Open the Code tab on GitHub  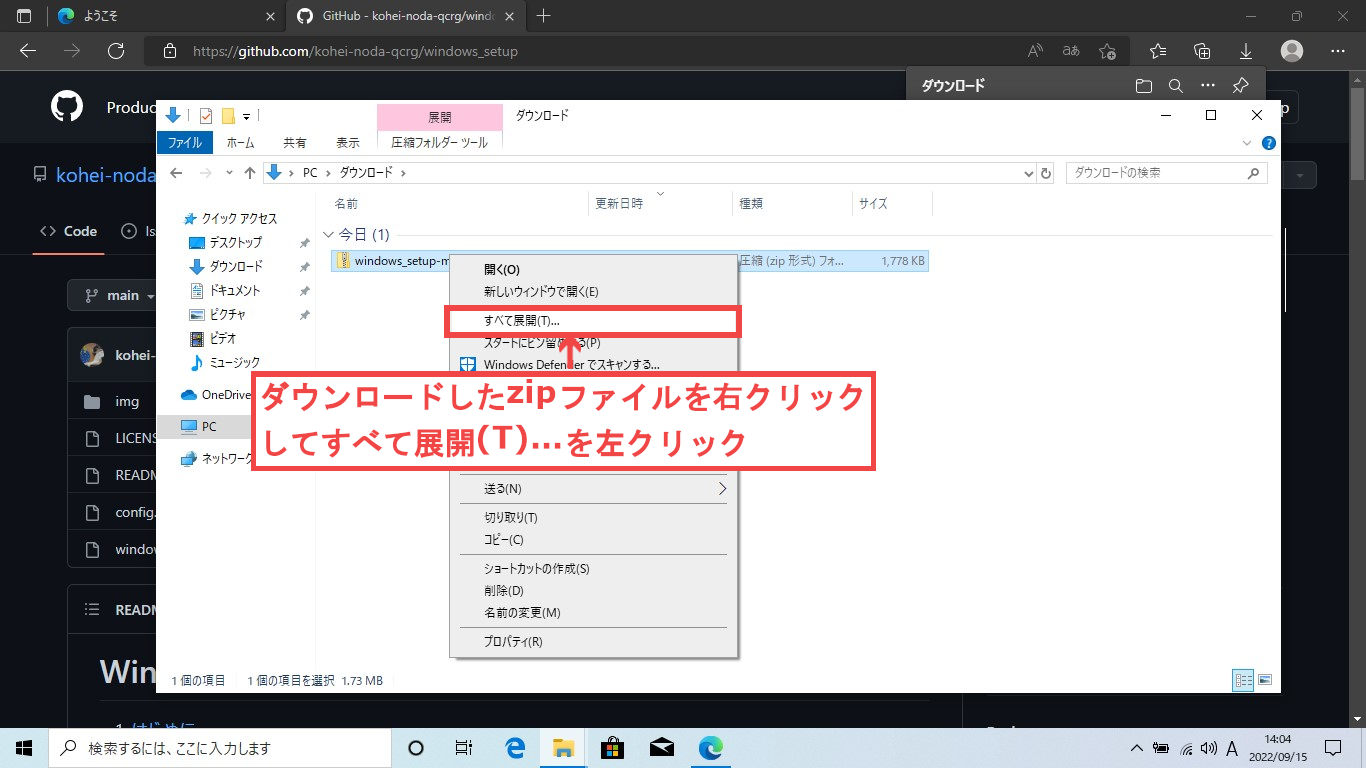69,231
